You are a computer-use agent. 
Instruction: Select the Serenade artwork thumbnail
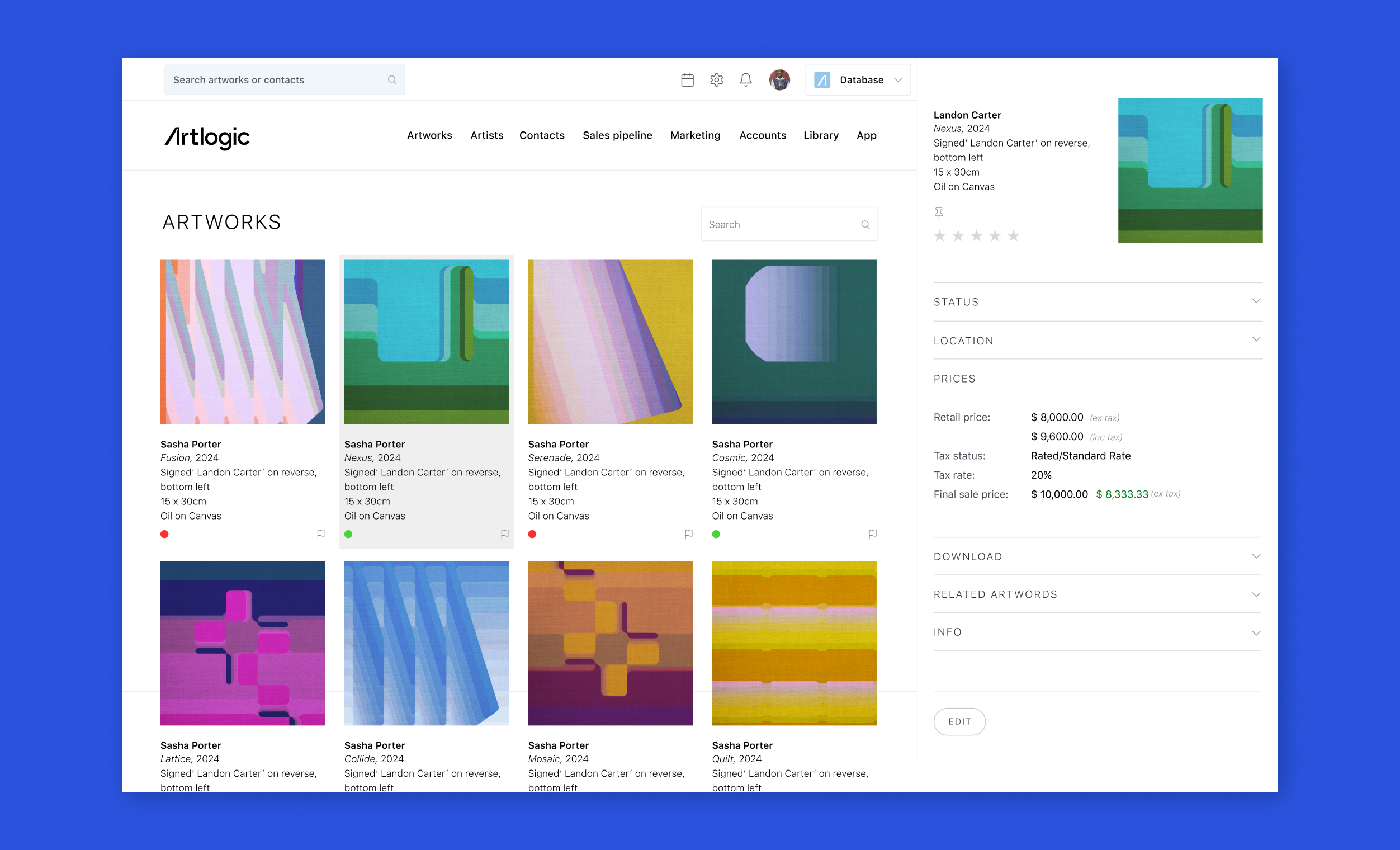click(x=609, y=342)
